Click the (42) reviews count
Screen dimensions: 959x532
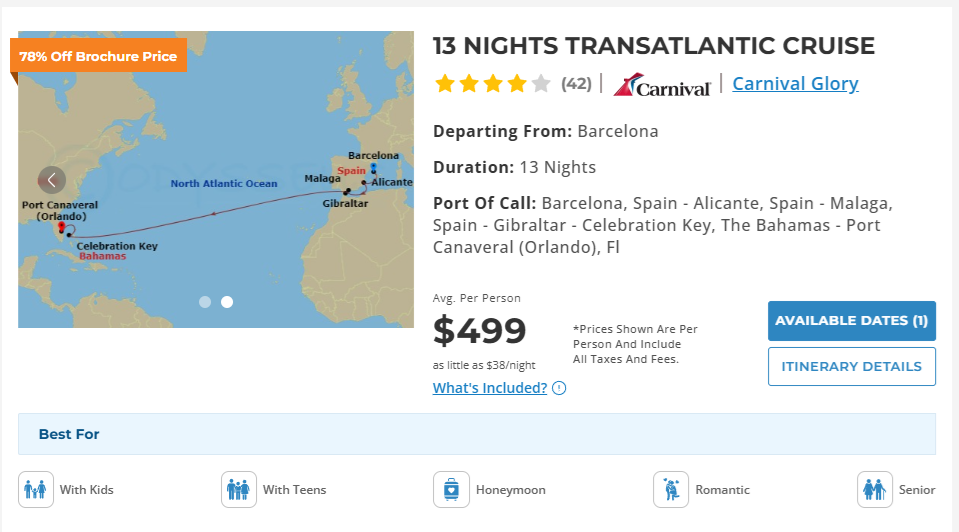(576, 84)
